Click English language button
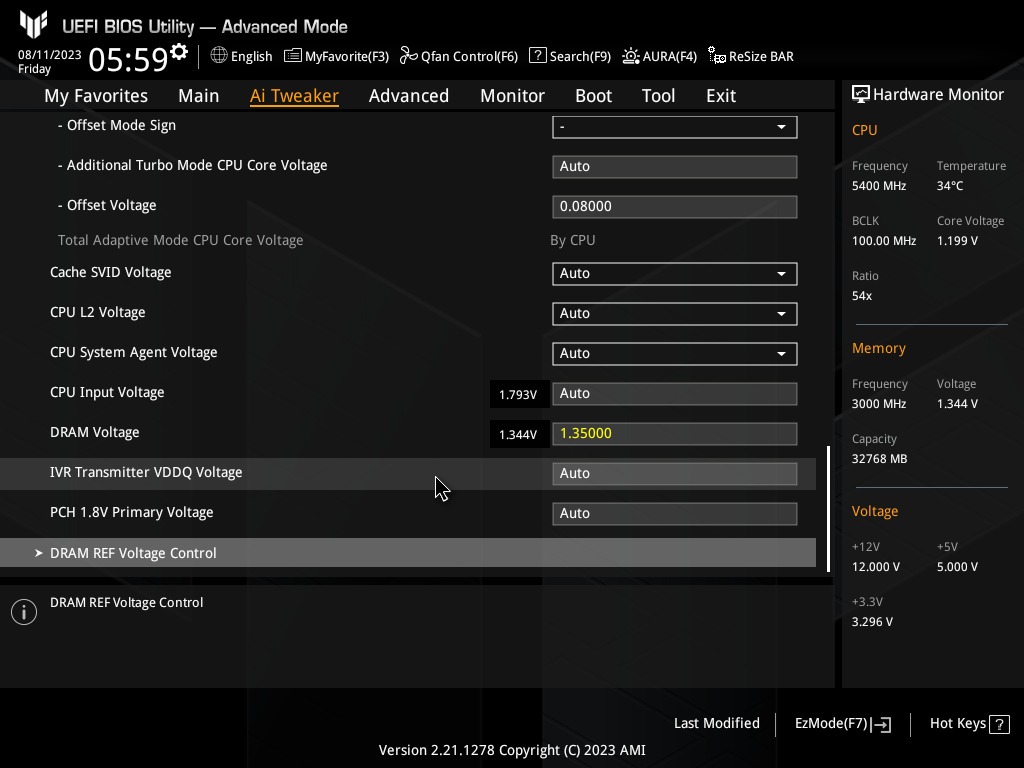Image resolution: width=1024 pixels, height=768 pixels. click(242, 56)
